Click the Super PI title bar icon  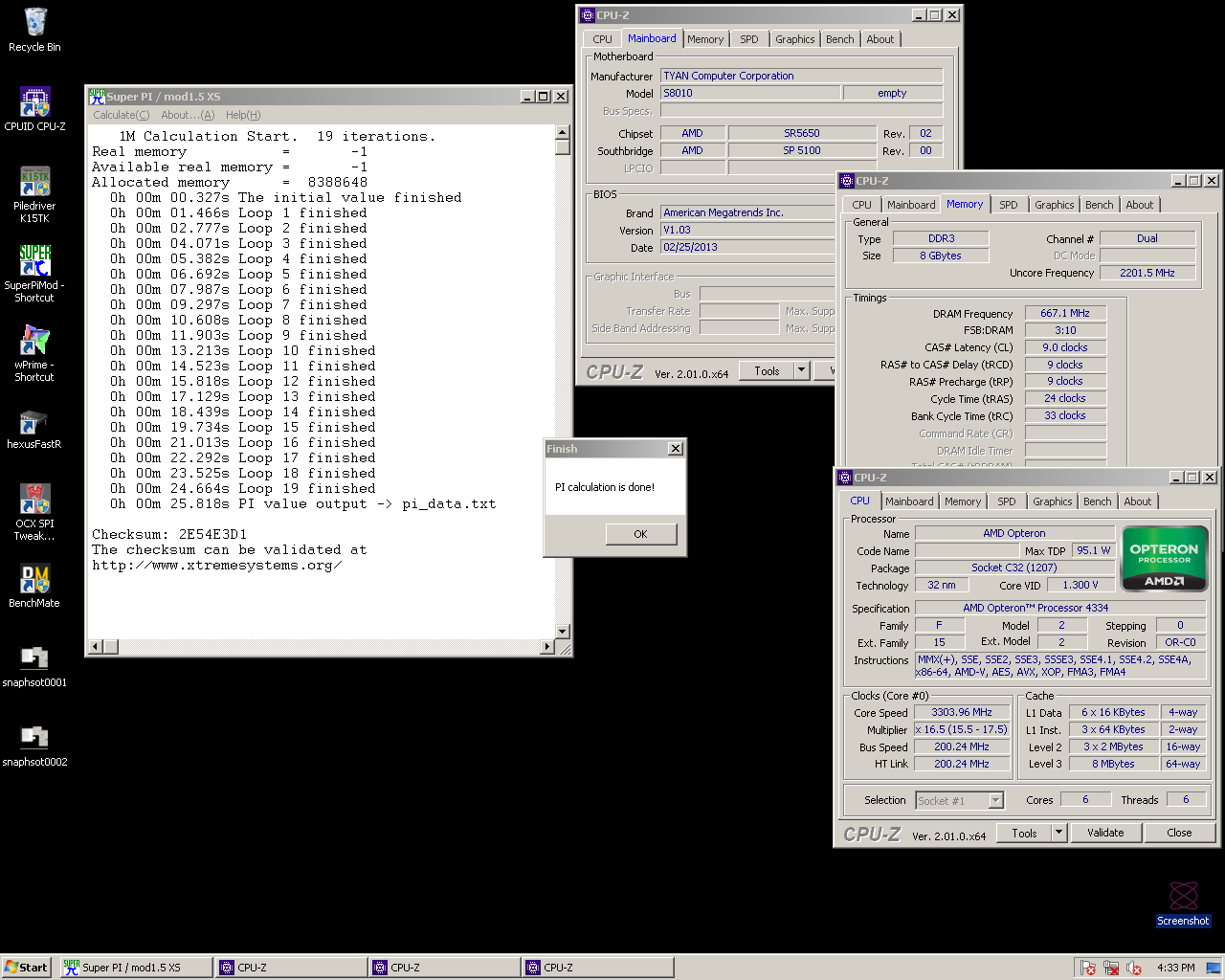97,96
